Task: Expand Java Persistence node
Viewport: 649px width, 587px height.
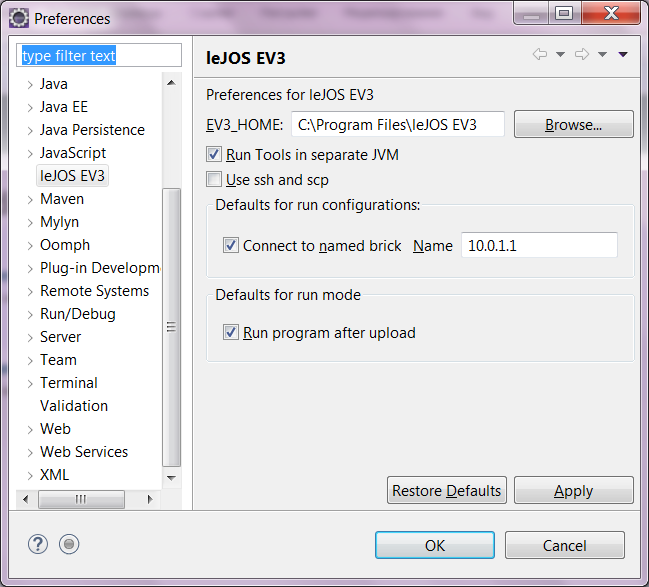Action: (x=30, y=131)
